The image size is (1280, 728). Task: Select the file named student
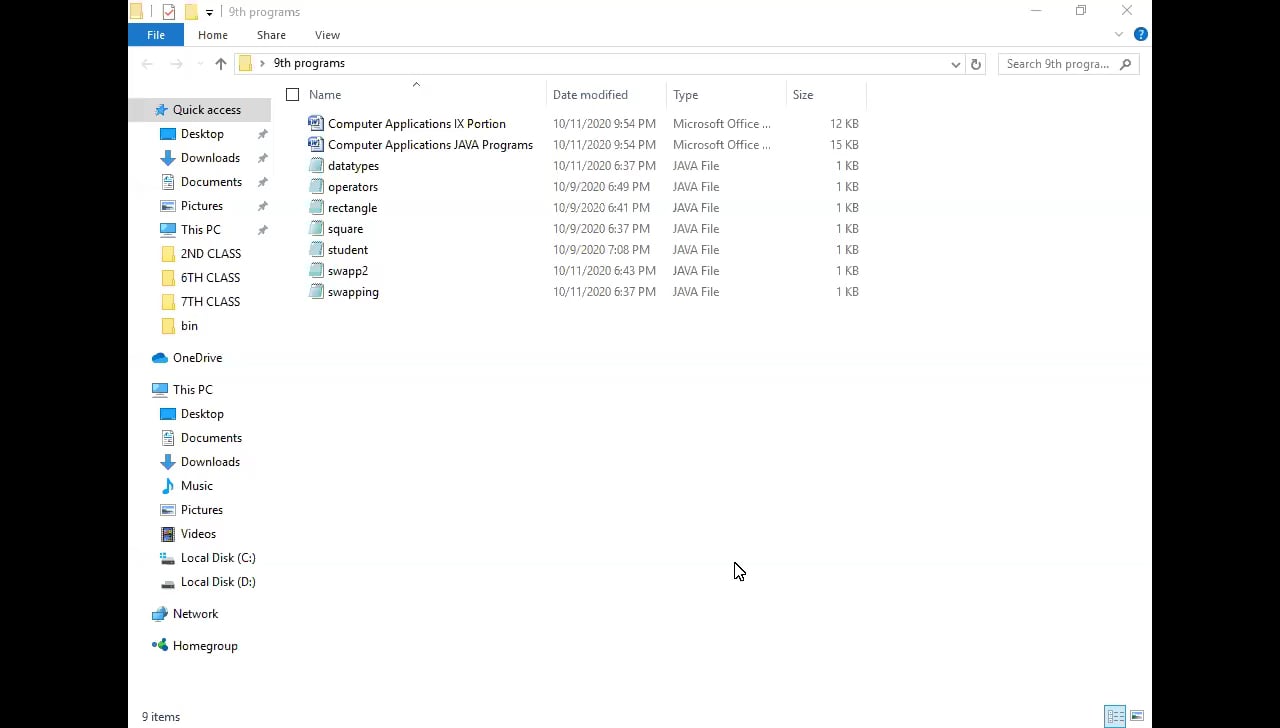pos(348,250)
